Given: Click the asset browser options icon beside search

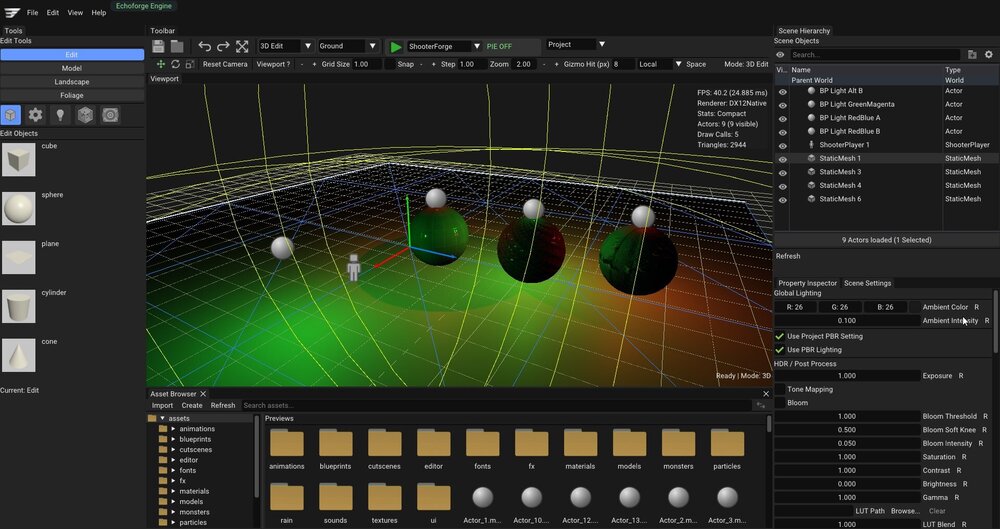Looking at the screenshot, I should pos(760,405).
